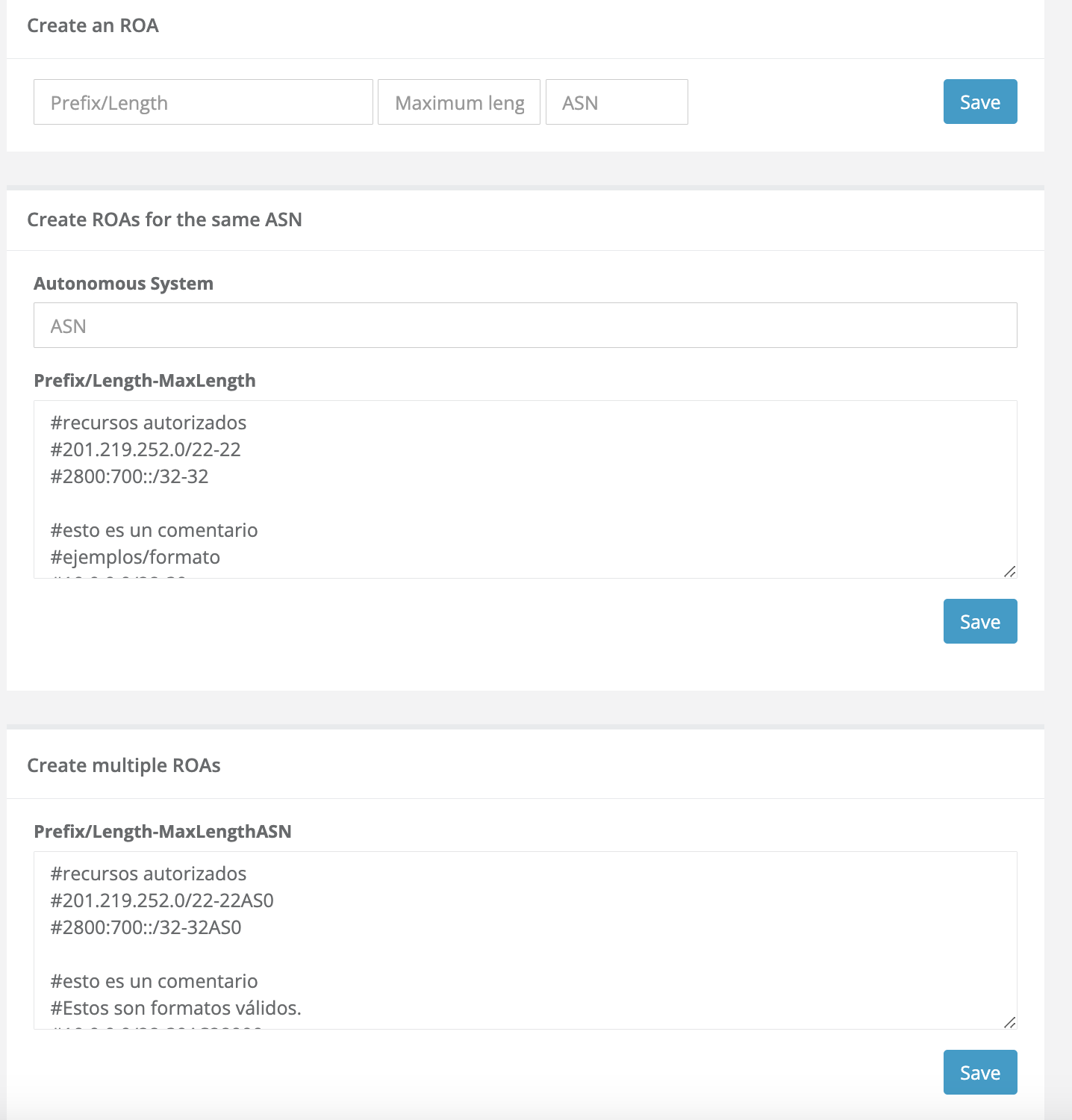Click the Prefix/Length-MaxLength label
This screenshot has height=1120, width=1072.
(144, 381)
